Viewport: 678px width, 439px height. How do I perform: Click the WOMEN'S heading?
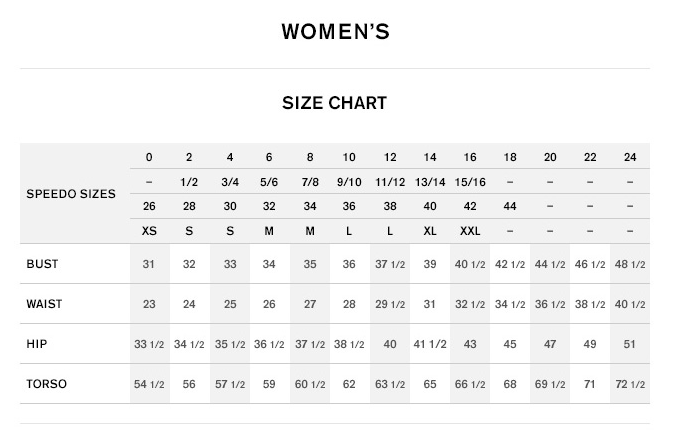point(335,32)
